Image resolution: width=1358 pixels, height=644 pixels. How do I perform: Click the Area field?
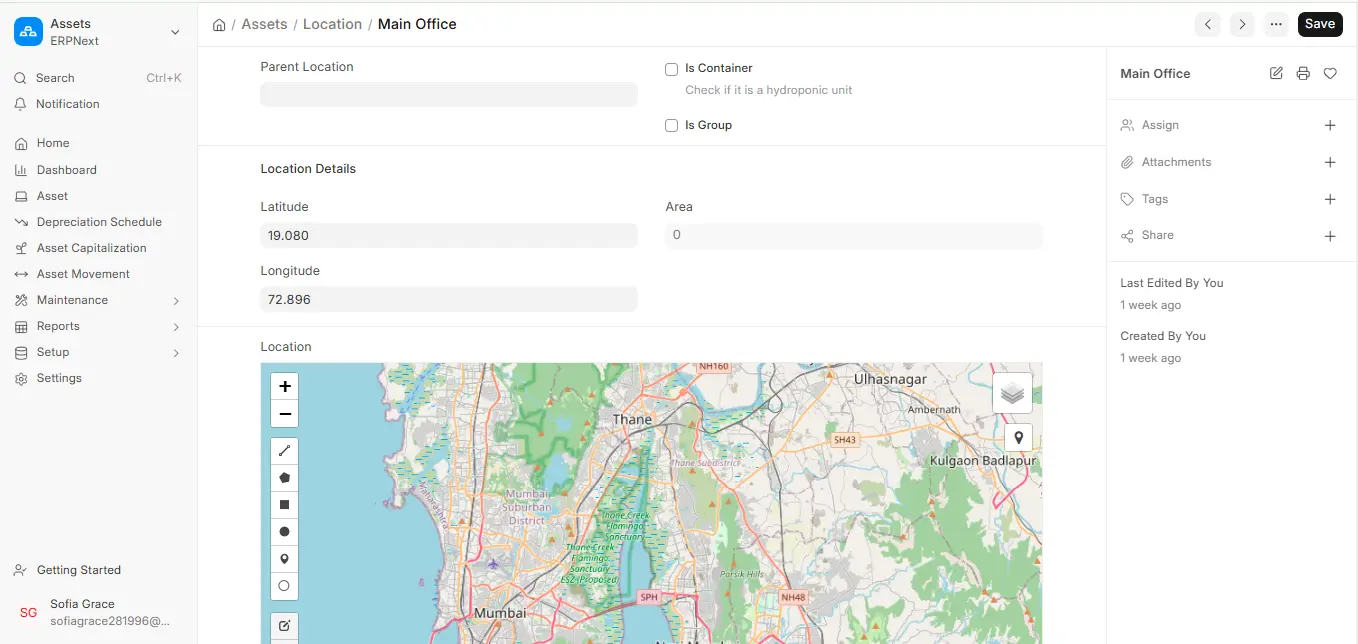tap(854, 236)
